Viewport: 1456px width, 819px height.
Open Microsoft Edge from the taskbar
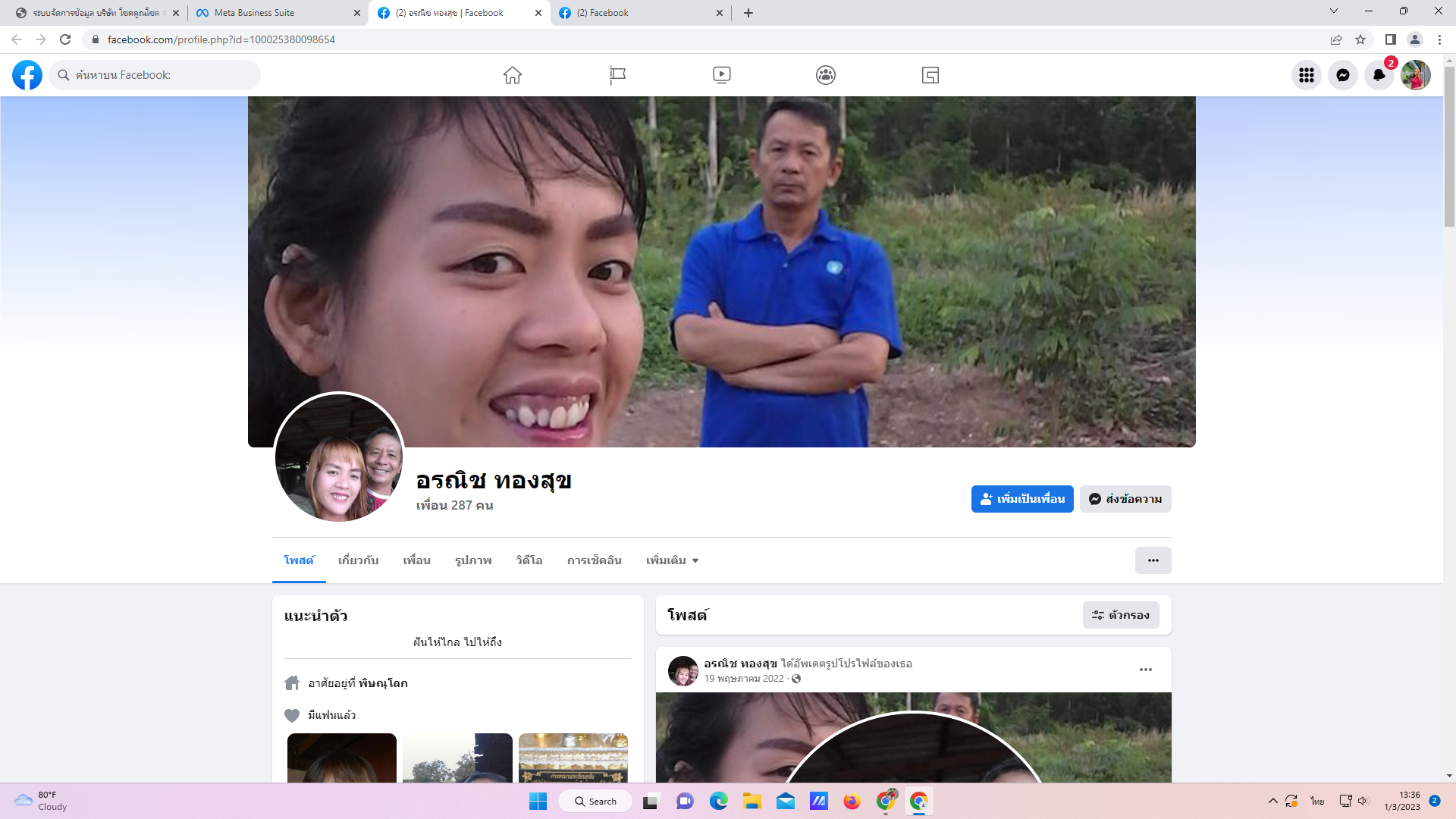pyautogui.click(x=718, y=802)
